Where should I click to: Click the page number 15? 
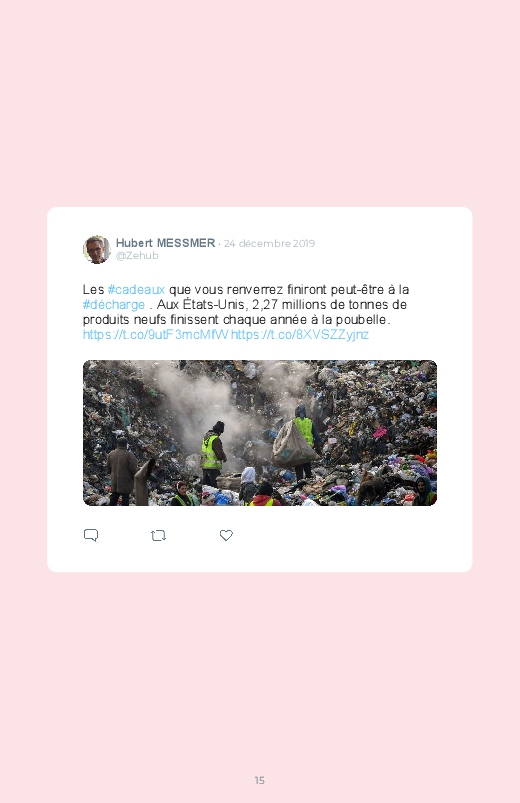(x=260, y=780)
